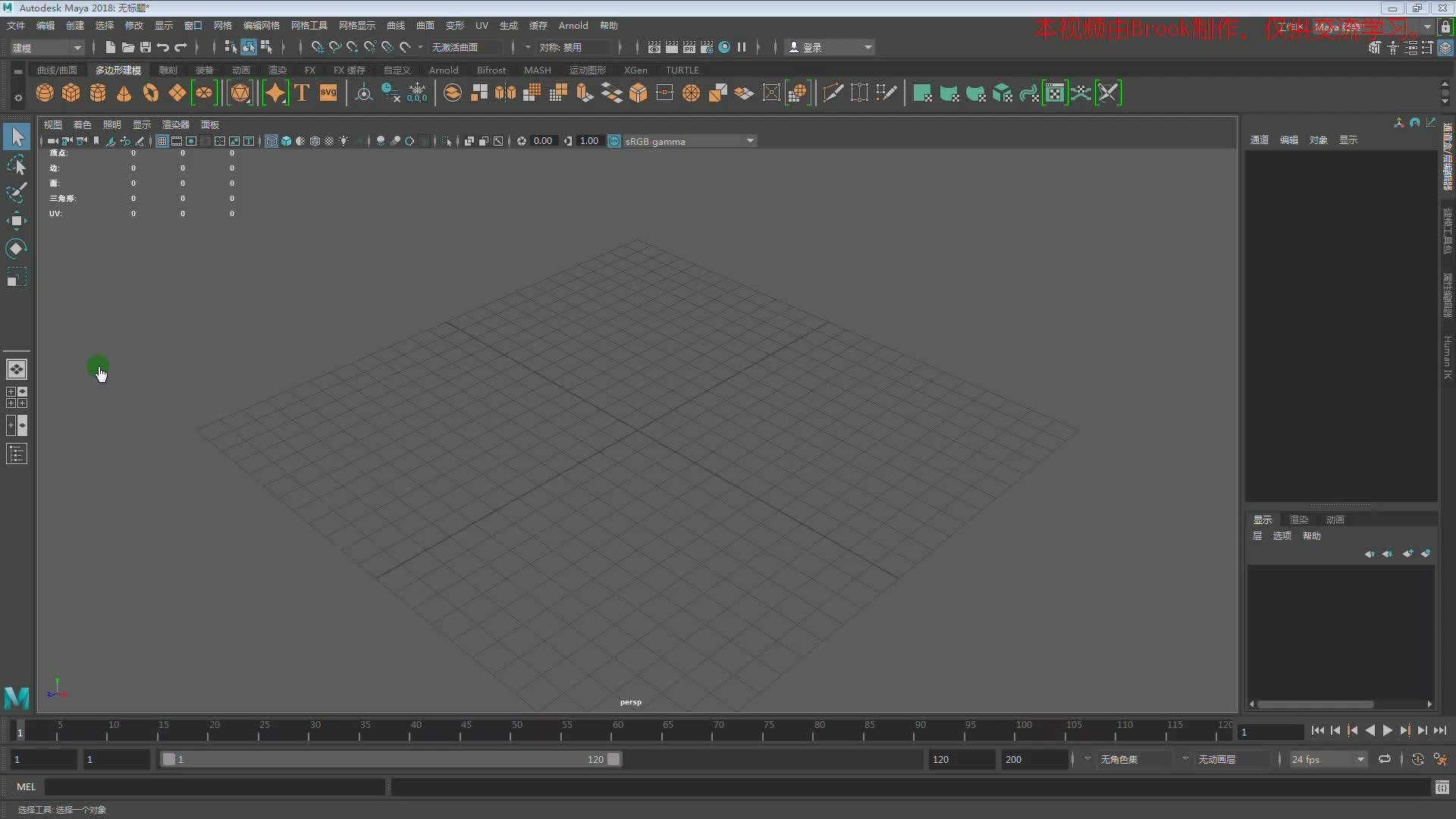Toggle use all lights bulb icon
This screenshot has width=1456, height=819.
(344, 141)
